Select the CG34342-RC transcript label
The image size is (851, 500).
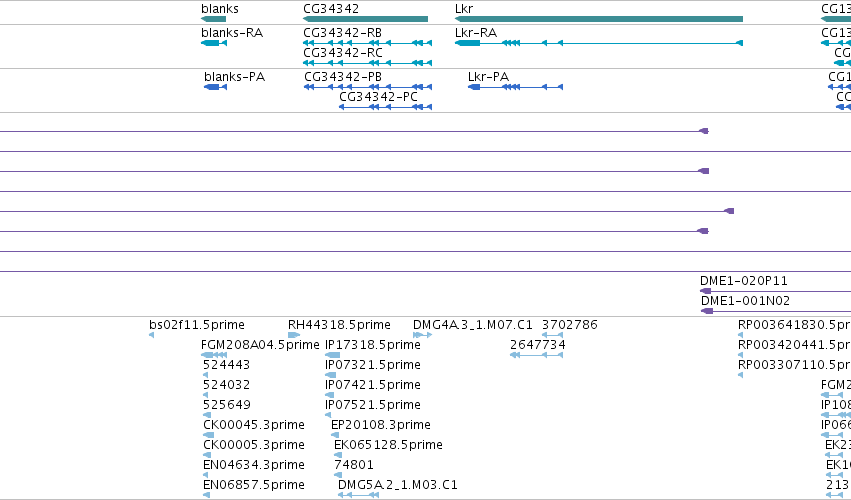coord(343,53)
